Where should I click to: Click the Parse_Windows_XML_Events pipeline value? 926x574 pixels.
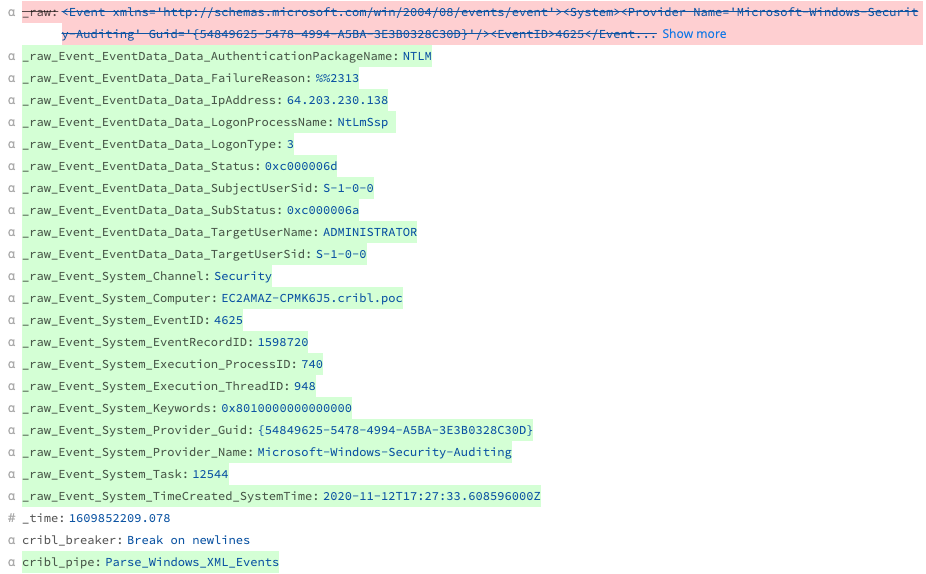192,562
